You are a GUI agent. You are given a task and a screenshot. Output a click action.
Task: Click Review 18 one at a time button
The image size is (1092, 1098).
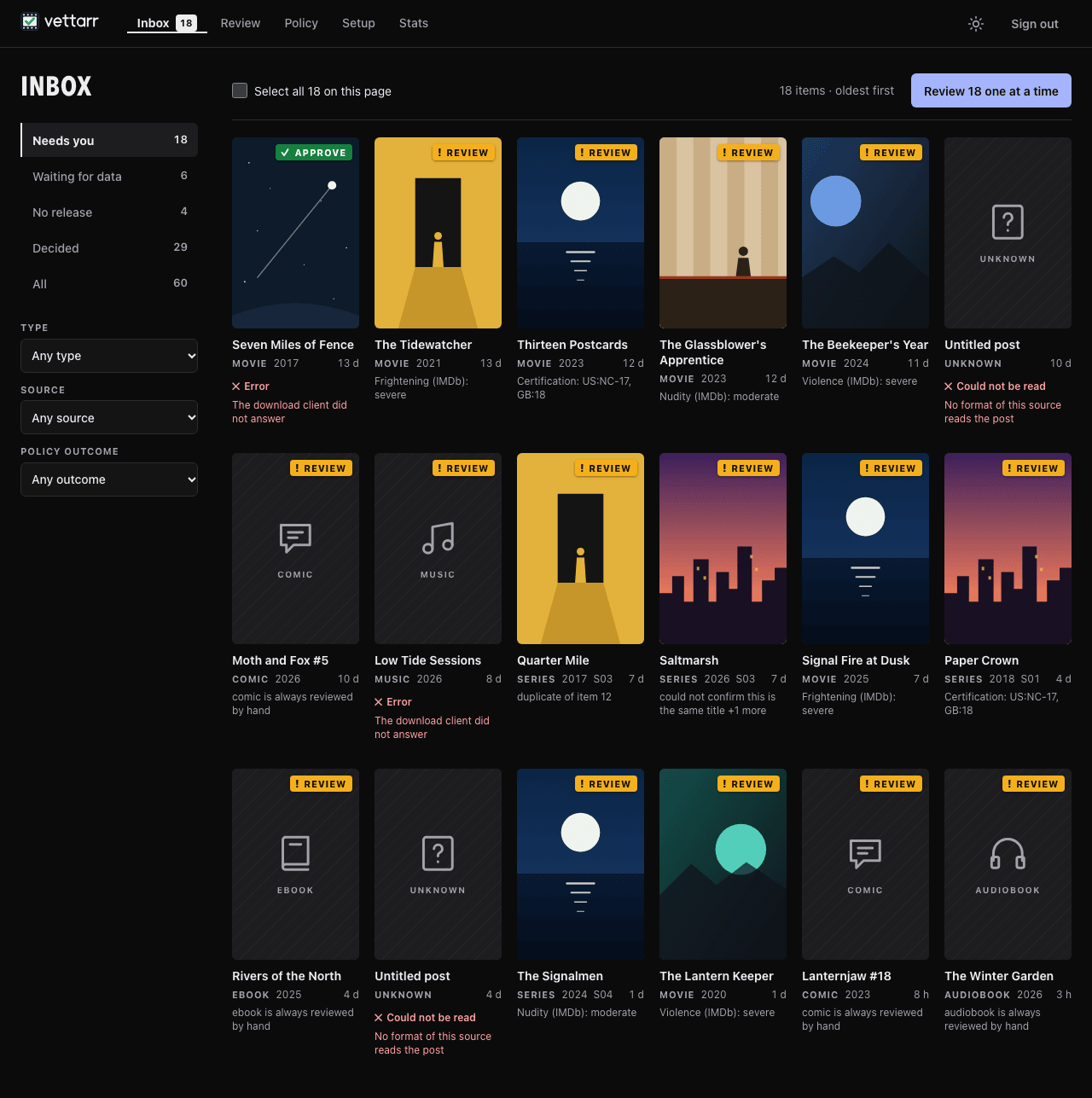coord(991,90)
